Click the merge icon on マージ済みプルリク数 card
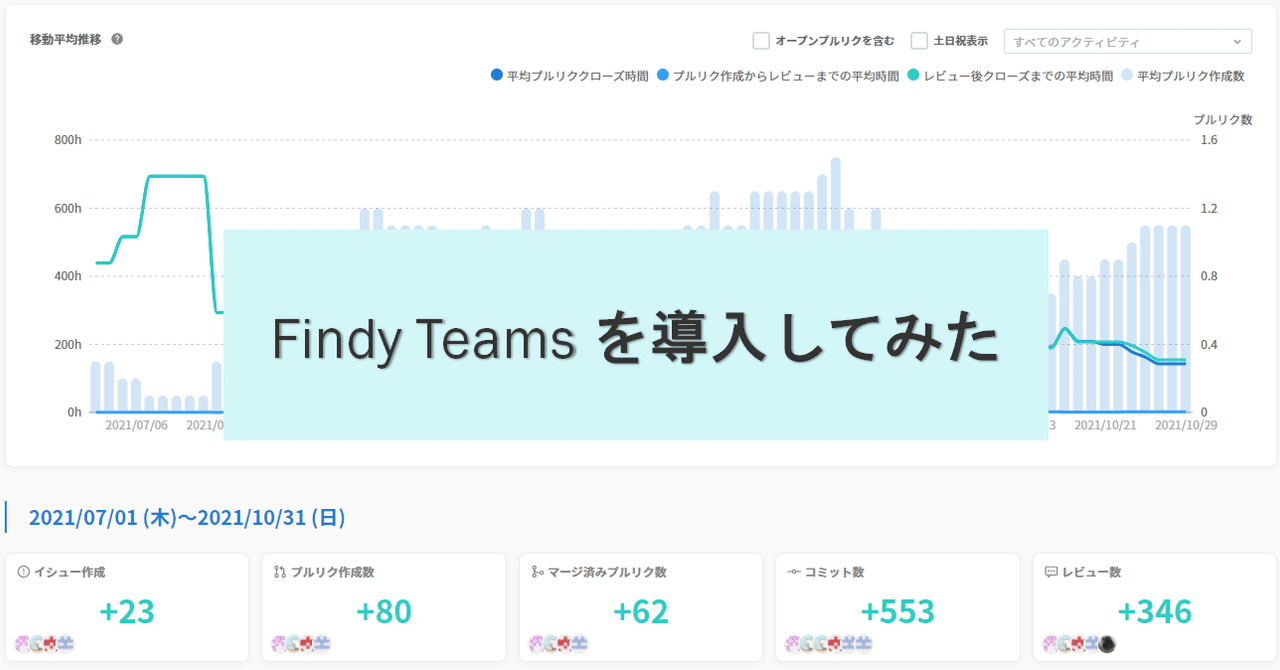1280x670 pixels. click(x=536, y=571)
